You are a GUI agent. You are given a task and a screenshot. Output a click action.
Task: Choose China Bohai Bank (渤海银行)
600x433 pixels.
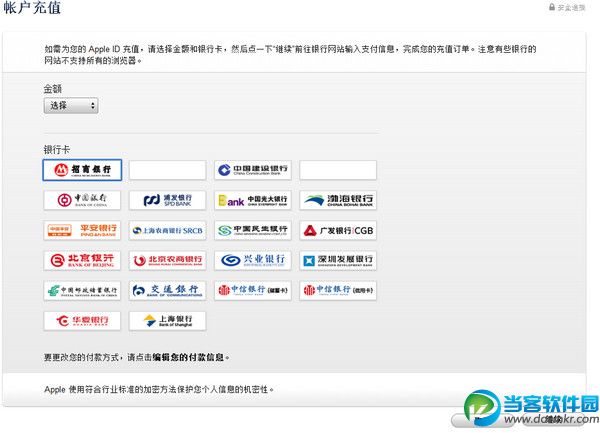(338, 200)
